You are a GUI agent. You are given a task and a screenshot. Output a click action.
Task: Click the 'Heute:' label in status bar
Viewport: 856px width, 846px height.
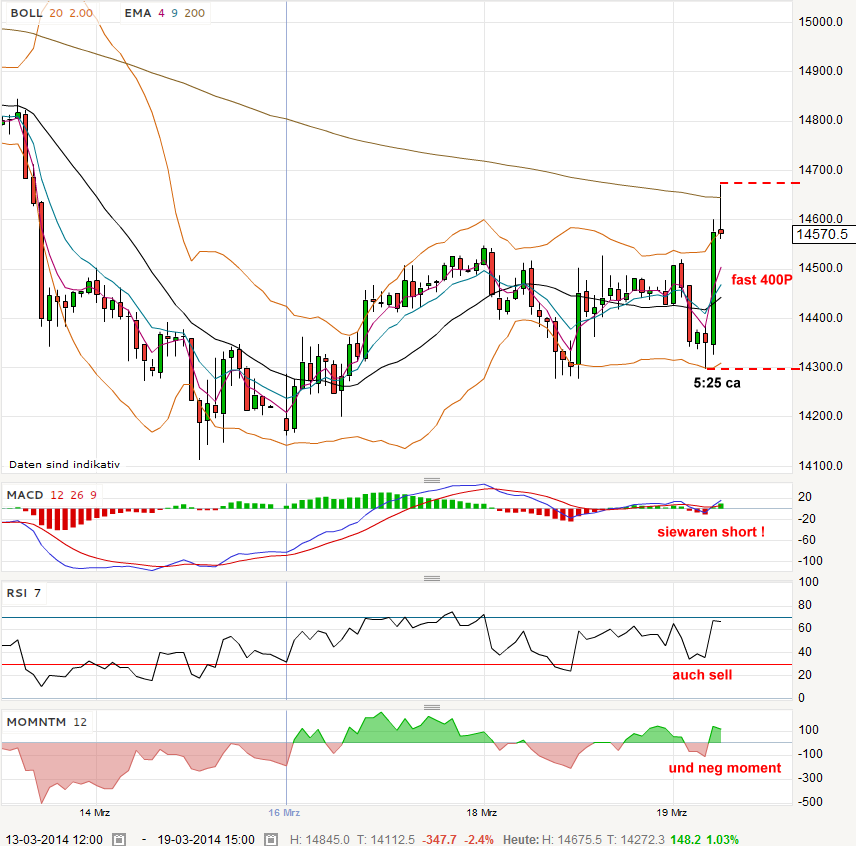520,839
